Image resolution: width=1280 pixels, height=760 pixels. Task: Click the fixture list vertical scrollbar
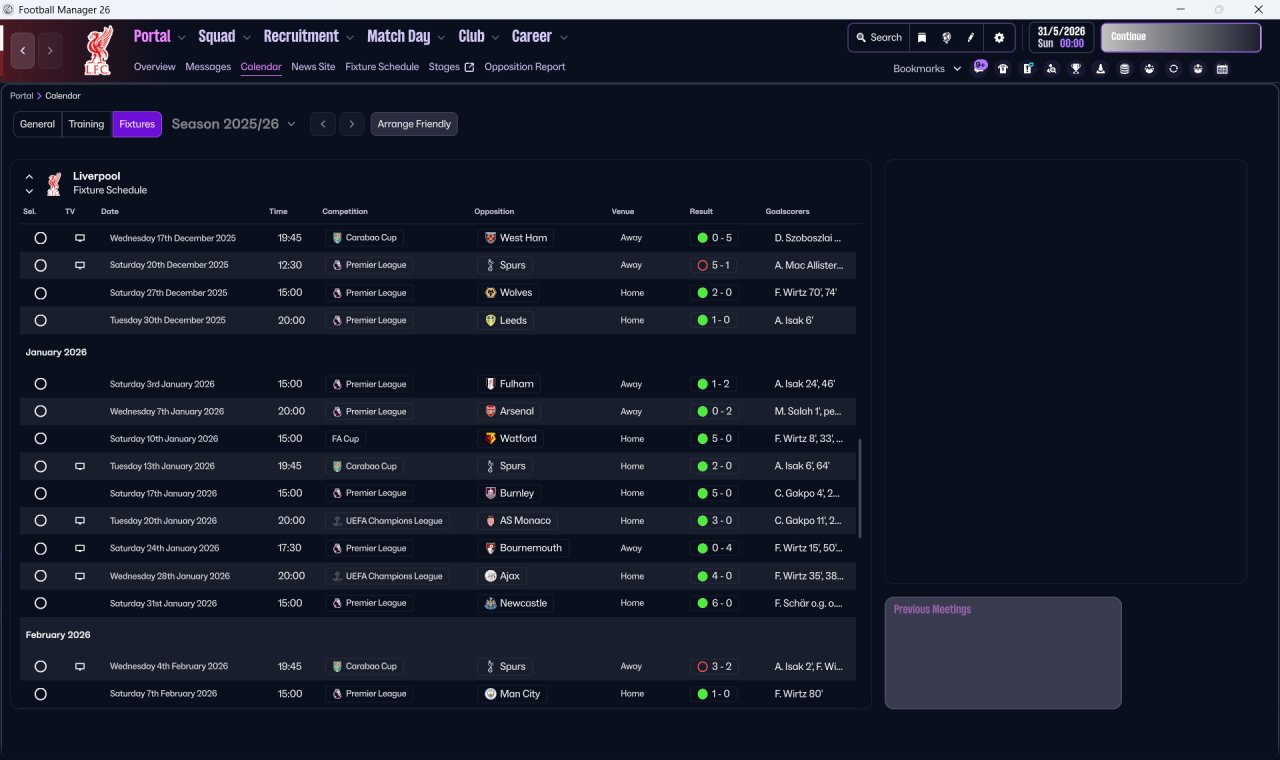[859, 488]
